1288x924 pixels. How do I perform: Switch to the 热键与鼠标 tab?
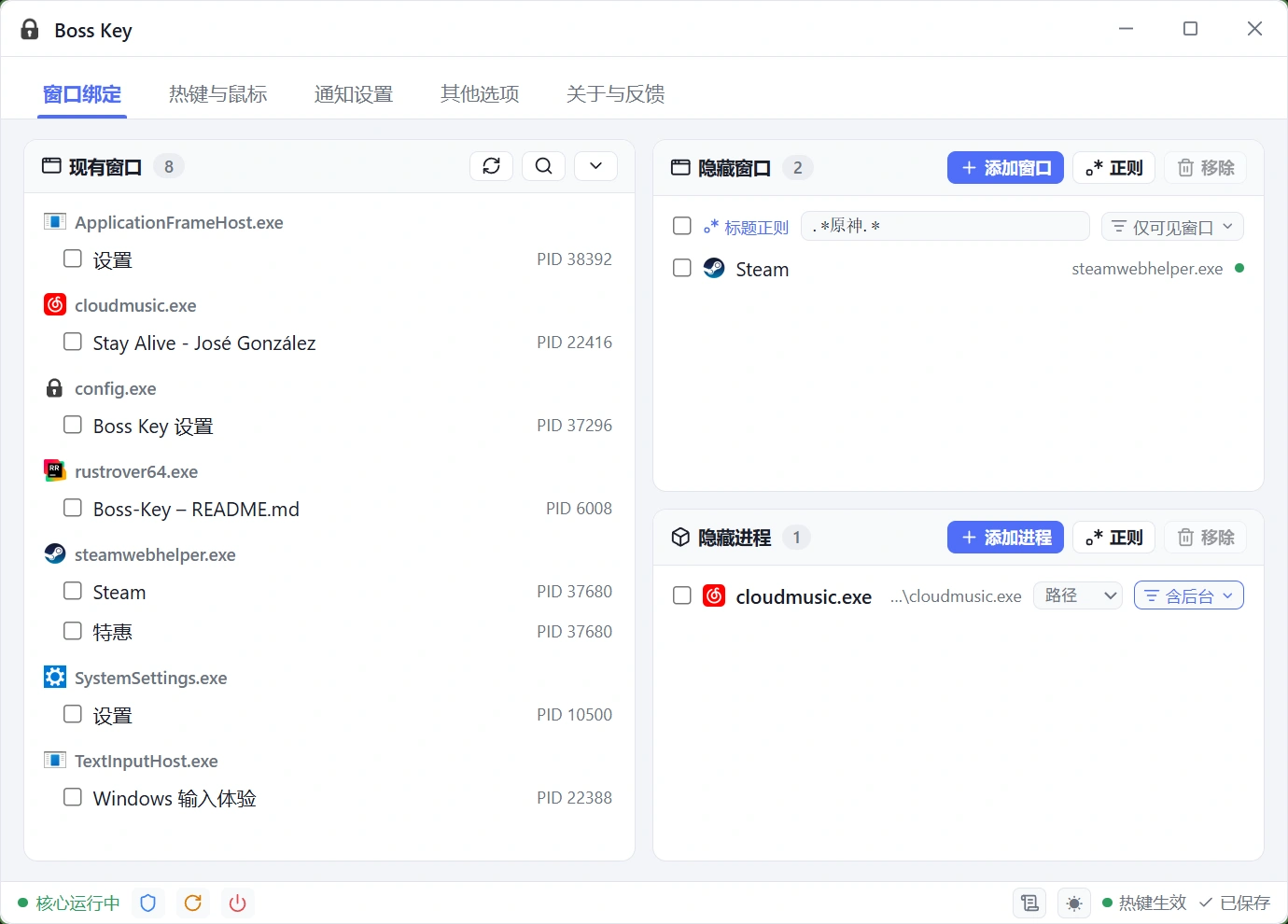click(218, 94)
